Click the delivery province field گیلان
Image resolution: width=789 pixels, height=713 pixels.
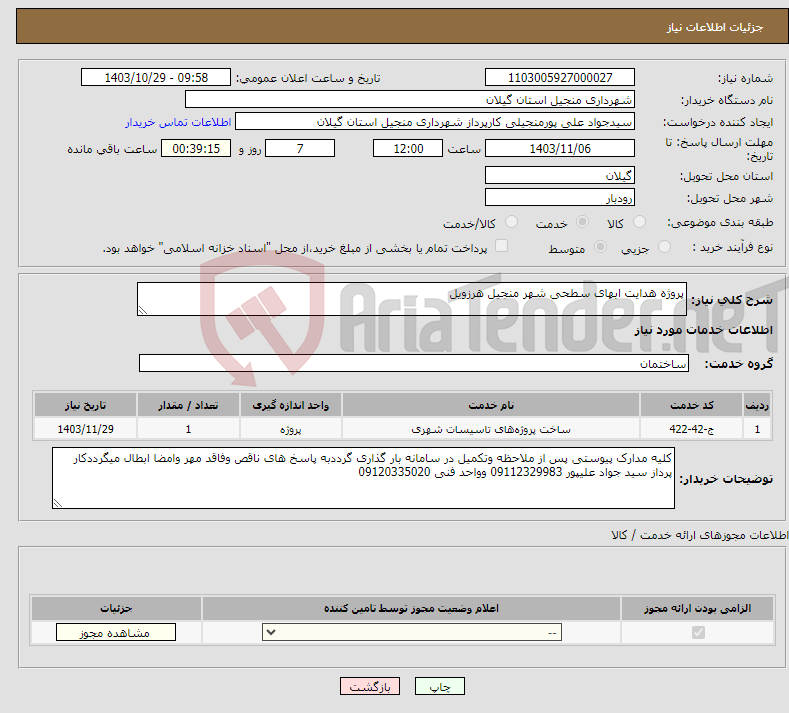pos(560,175)
